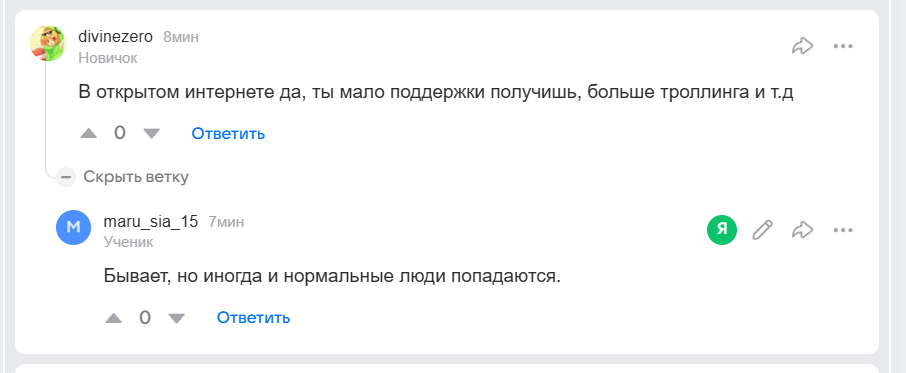
Task: Downvote maru_sia_15's reply
Action: (176, 318)
